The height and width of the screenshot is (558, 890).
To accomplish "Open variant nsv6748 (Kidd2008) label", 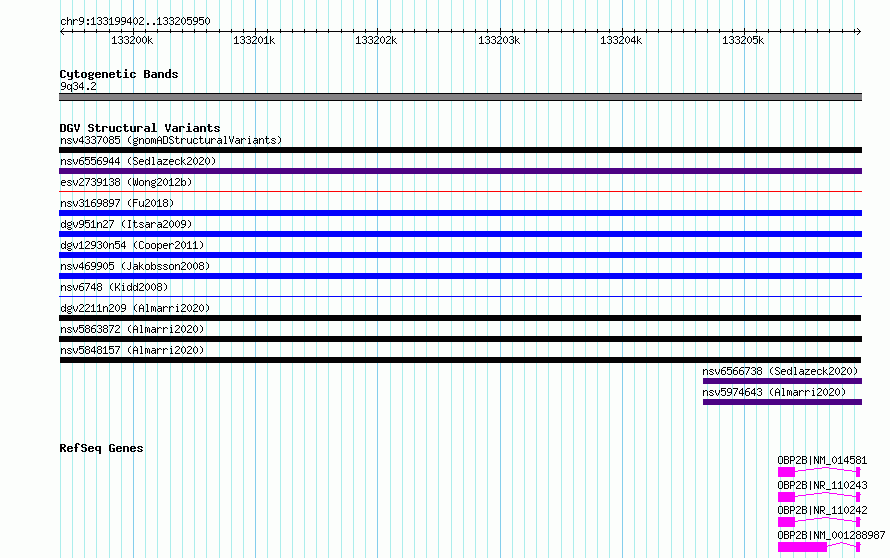I will pos(114,287).
